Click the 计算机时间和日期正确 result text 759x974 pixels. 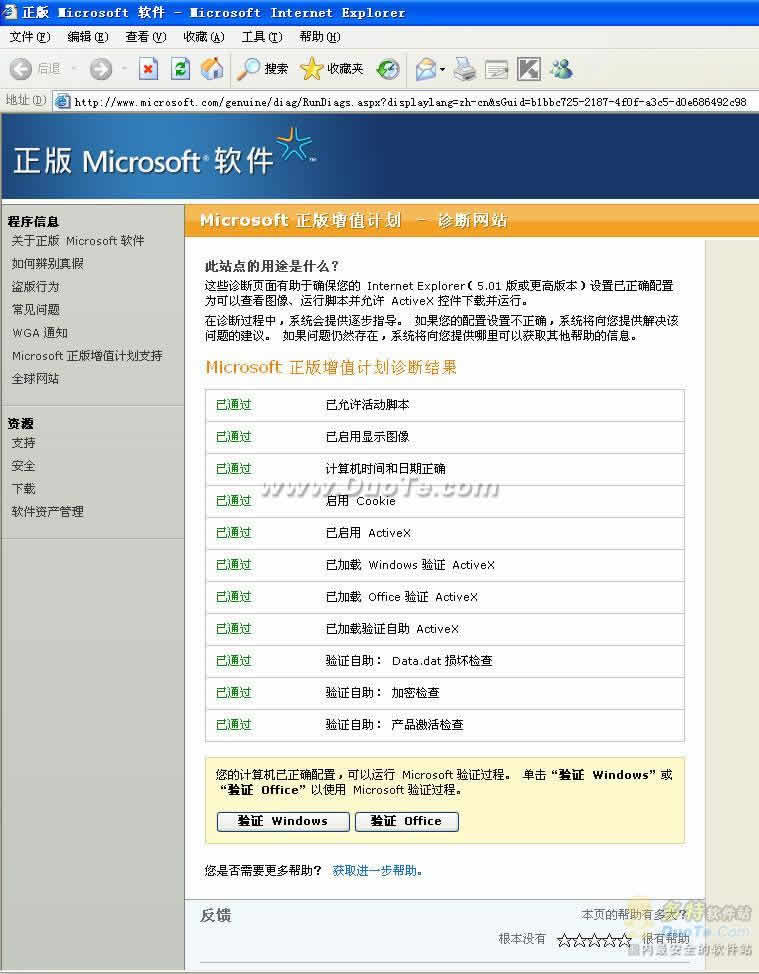coord(386,468)
